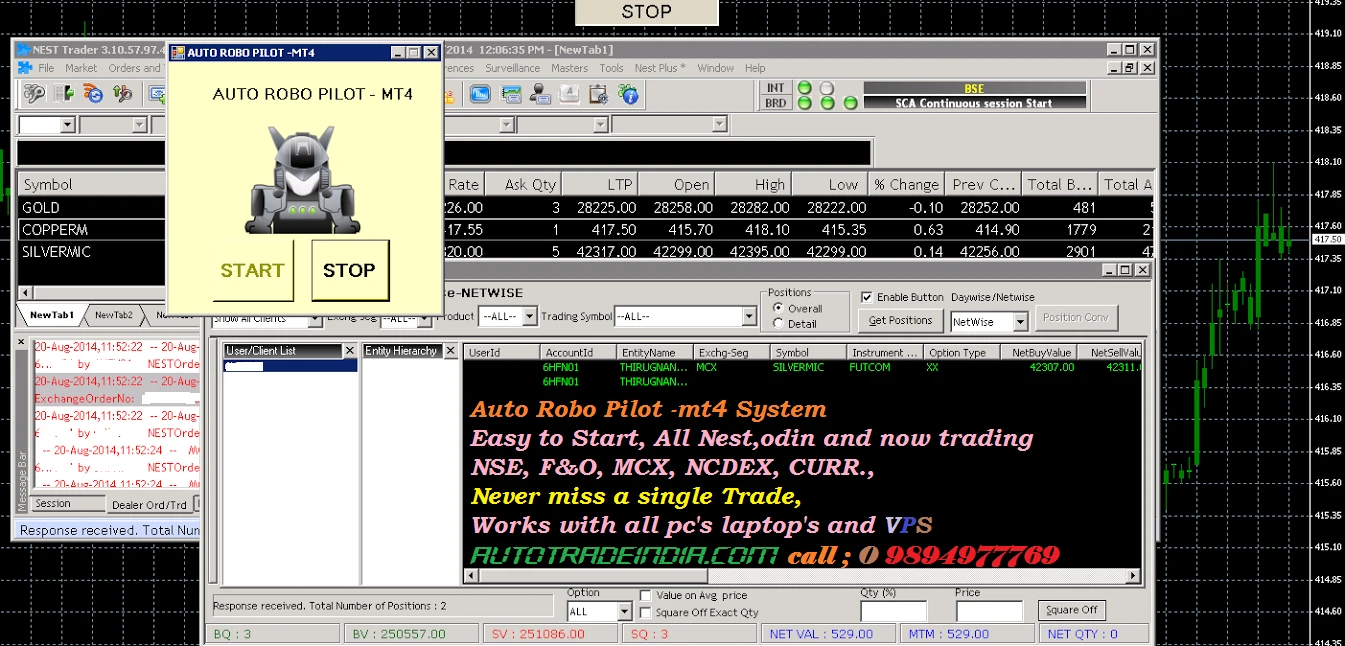The width and height of the screenshot is (1345, 646).
Task: Open the first combo box under NEST toolbar
Action: [x=67, y=125]
